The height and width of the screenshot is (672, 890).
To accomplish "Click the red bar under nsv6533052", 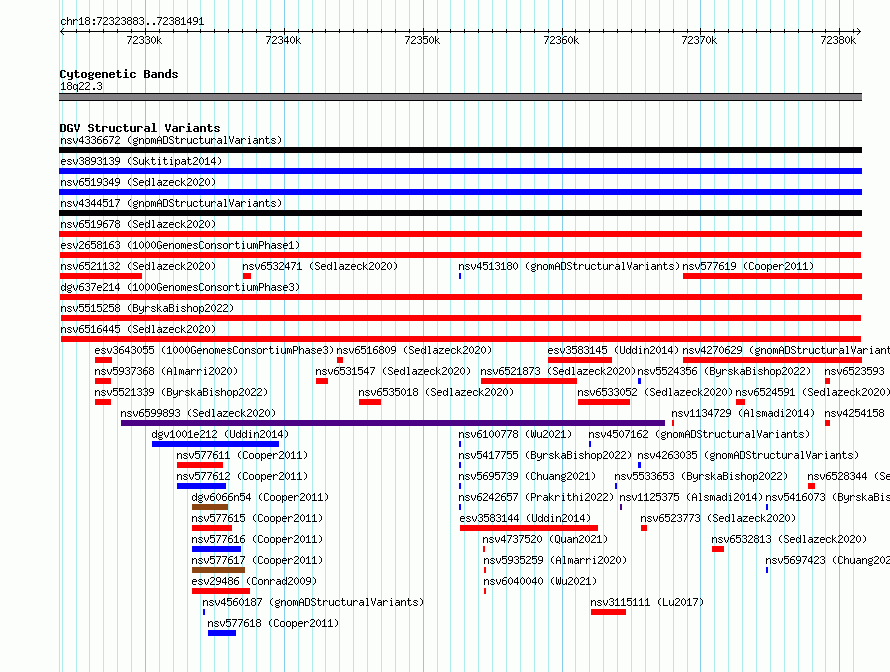I will (604, 402).
